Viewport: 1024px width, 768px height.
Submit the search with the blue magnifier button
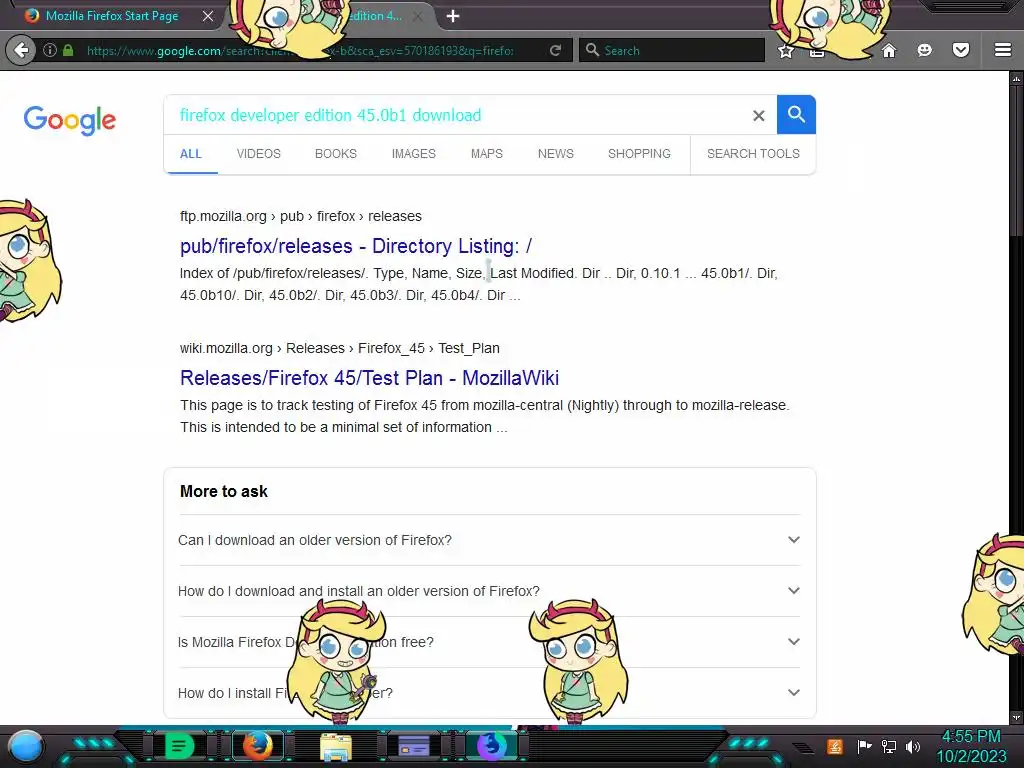point(796,114)
